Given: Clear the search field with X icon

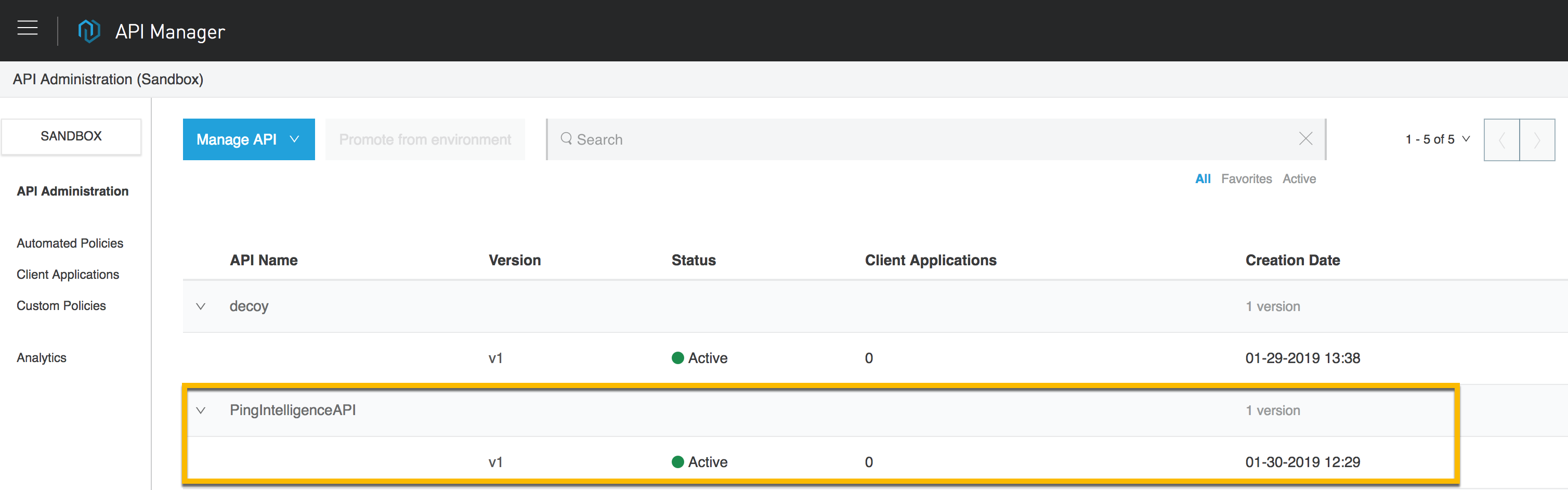Looking at the screenshot, I should (1305, 139).
